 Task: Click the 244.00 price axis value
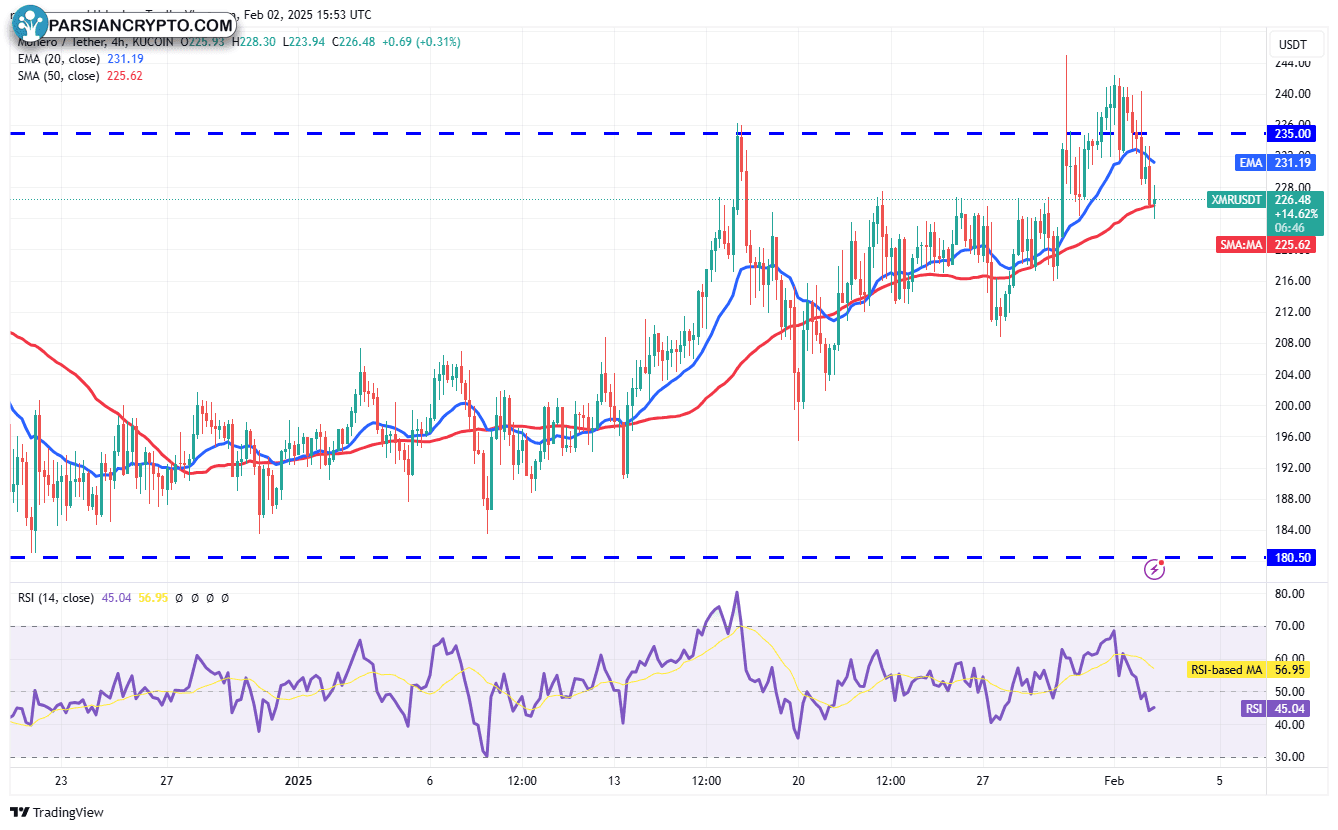(x=1291, y=63)
